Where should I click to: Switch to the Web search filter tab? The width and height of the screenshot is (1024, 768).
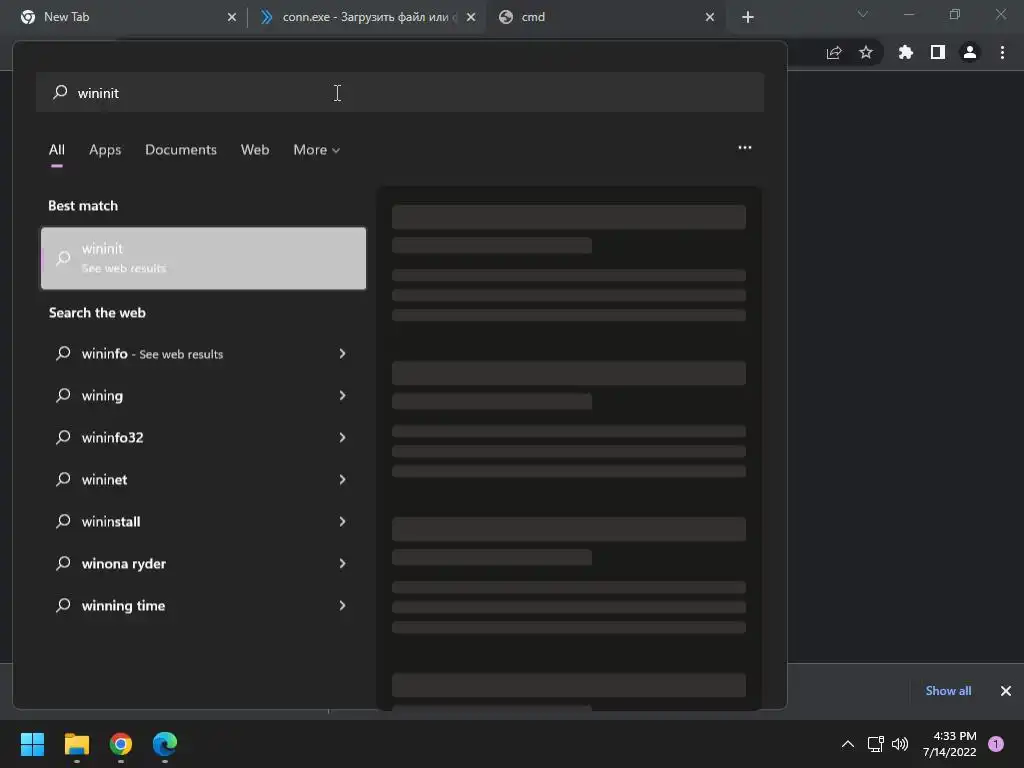pyautogui.click(x=255, y=150)
